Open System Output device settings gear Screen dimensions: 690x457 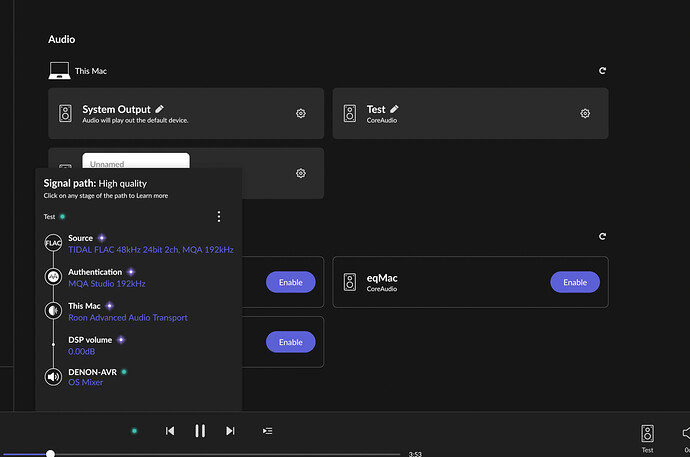[x=301, y=113]
